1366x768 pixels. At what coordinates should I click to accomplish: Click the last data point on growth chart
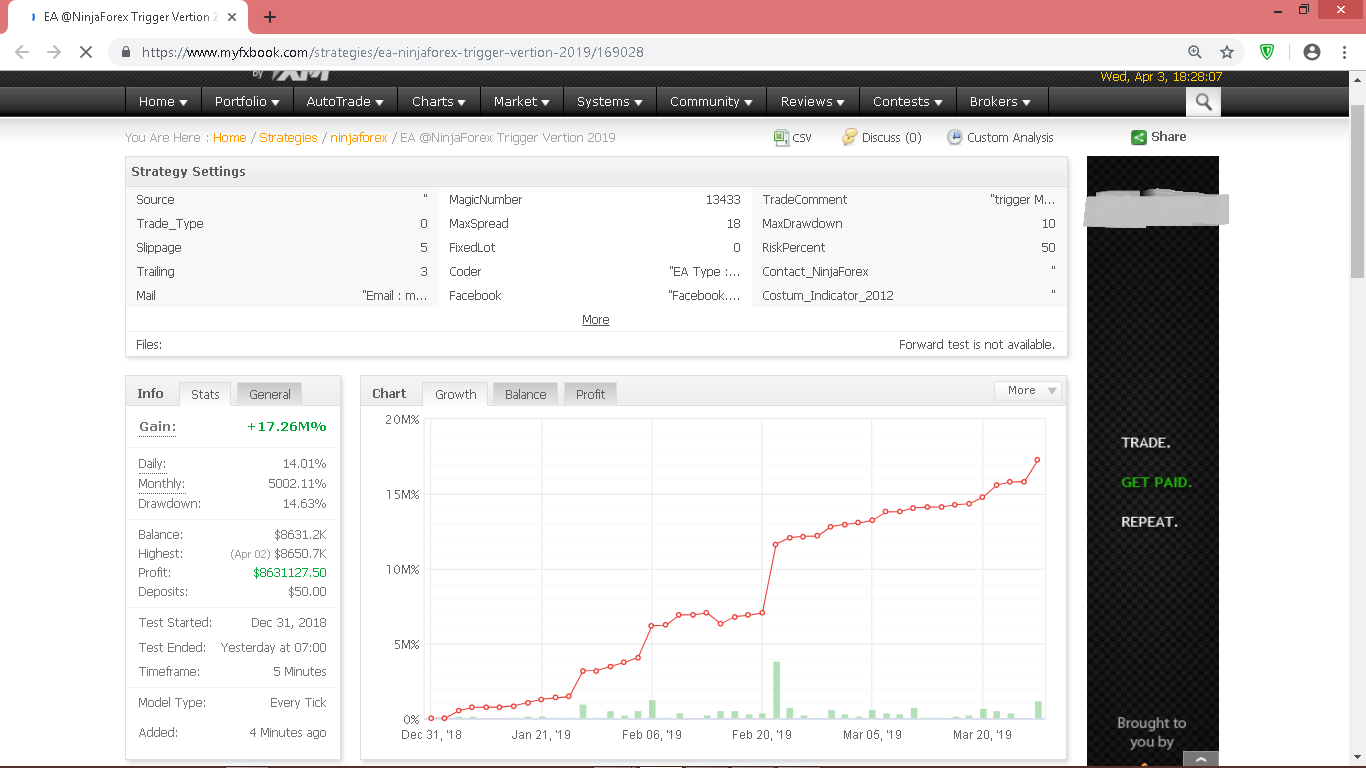click(x=1038, y=460)
